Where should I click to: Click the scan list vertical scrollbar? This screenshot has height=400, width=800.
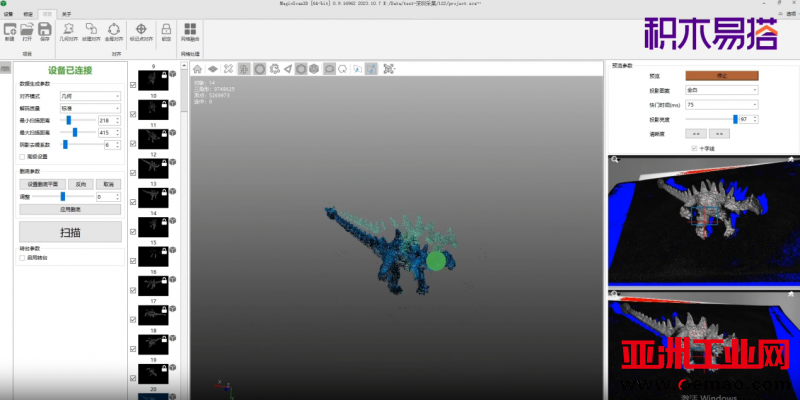coord(184,230)
